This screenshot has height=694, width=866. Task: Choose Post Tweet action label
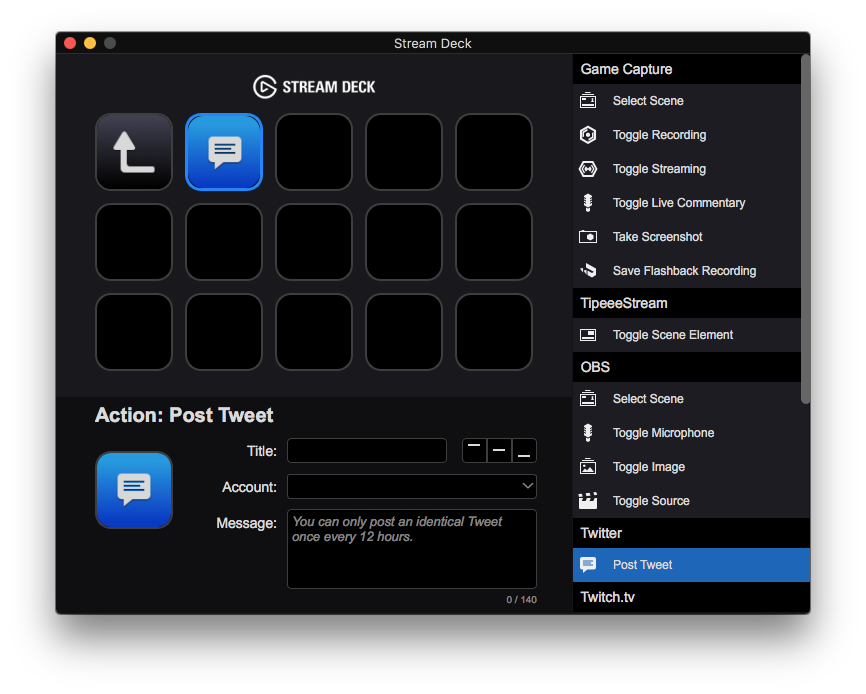coord(642,565)
